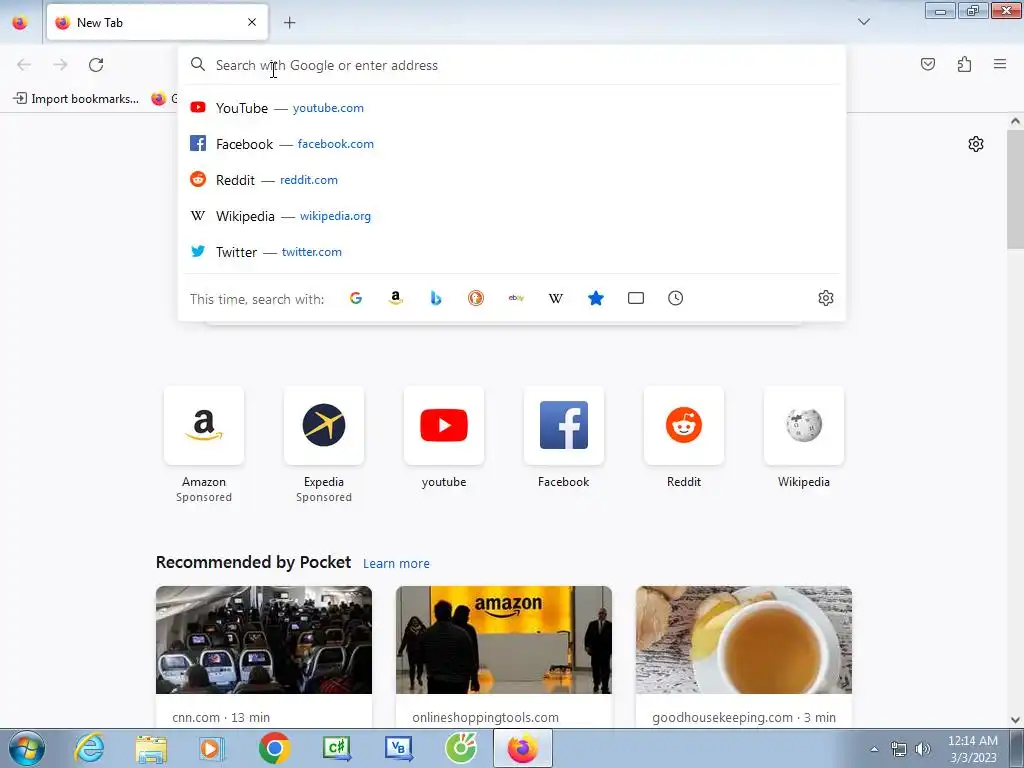Viewport: 1024px width, 768px height.
Task: Select the New Tab tab
Action: (157, 22)
